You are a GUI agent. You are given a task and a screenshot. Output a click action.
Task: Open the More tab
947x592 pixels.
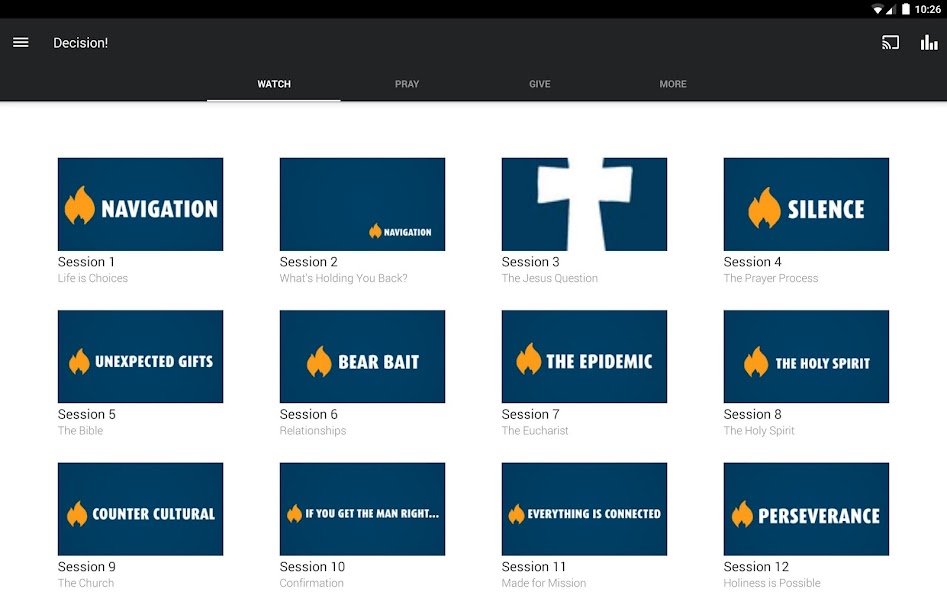coord(673,84)
